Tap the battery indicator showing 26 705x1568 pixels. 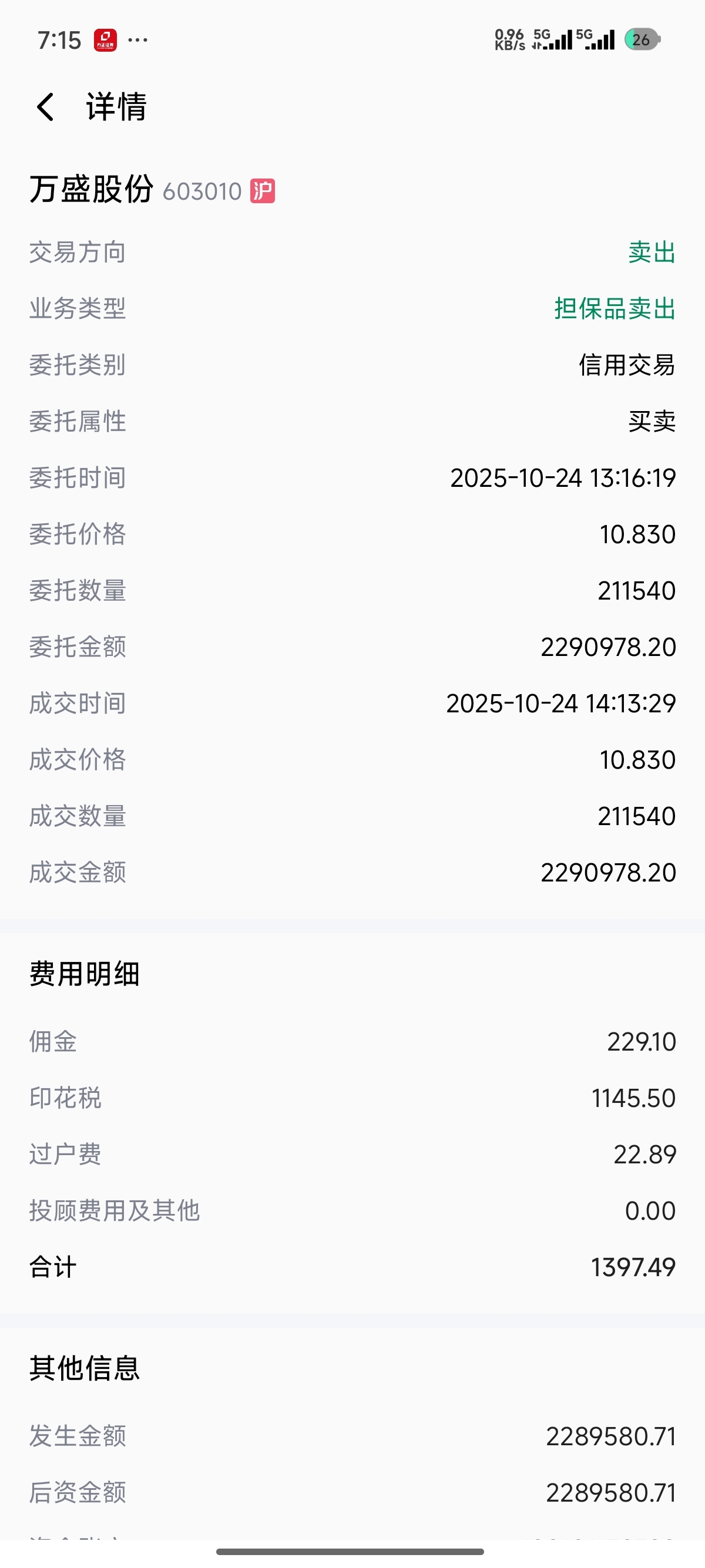(642, 39)
